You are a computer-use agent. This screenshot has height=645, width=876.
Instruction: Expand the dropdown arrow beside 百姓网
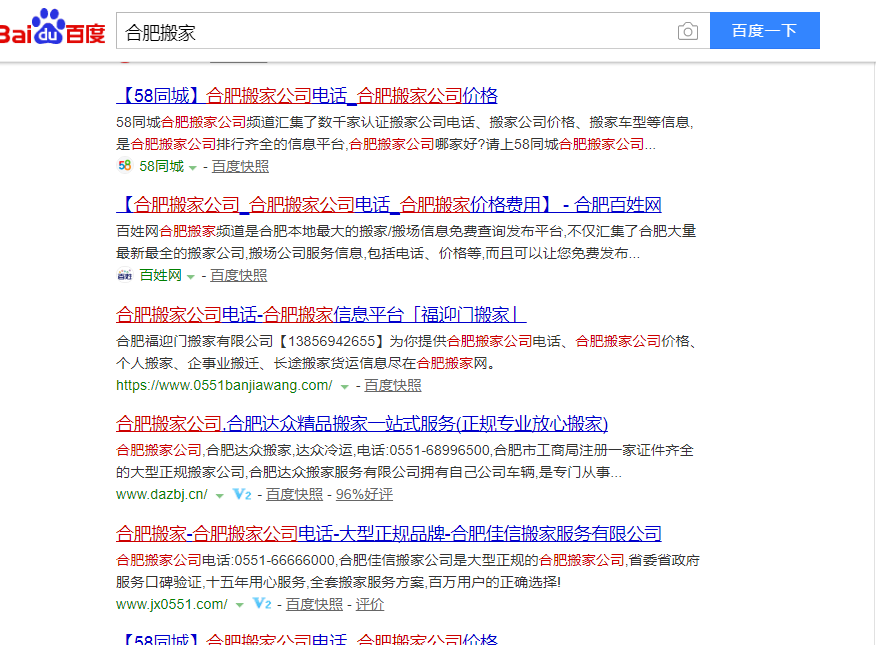191,277
